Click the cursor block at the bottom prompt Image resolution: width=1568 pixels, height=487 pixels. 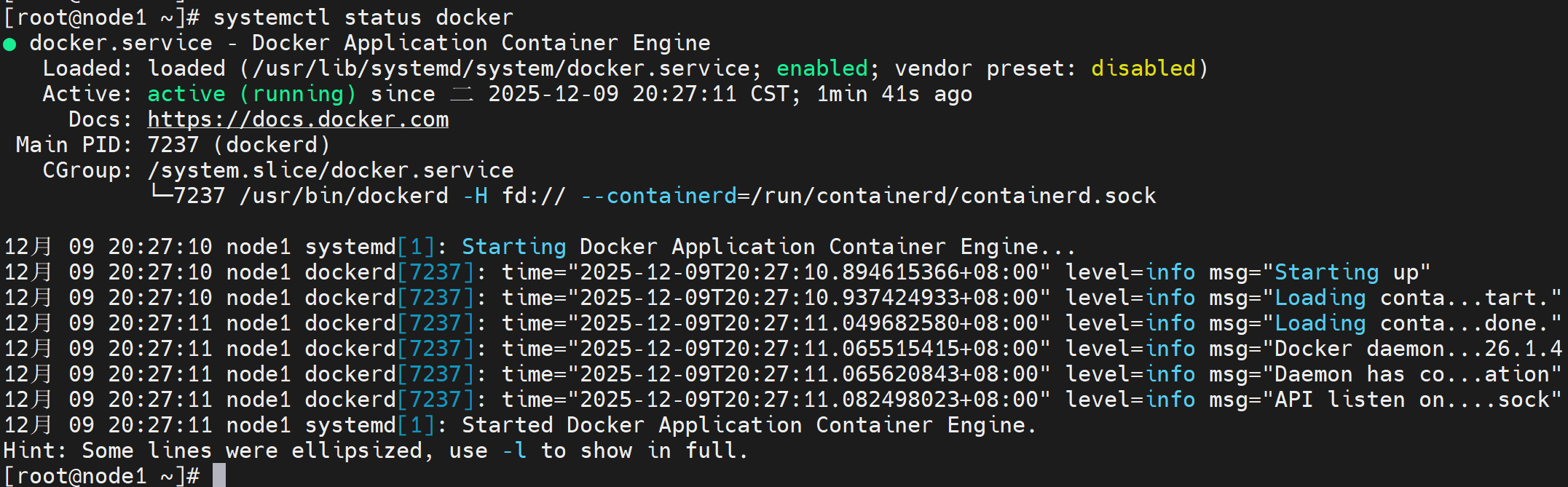[x=219, y=475]
